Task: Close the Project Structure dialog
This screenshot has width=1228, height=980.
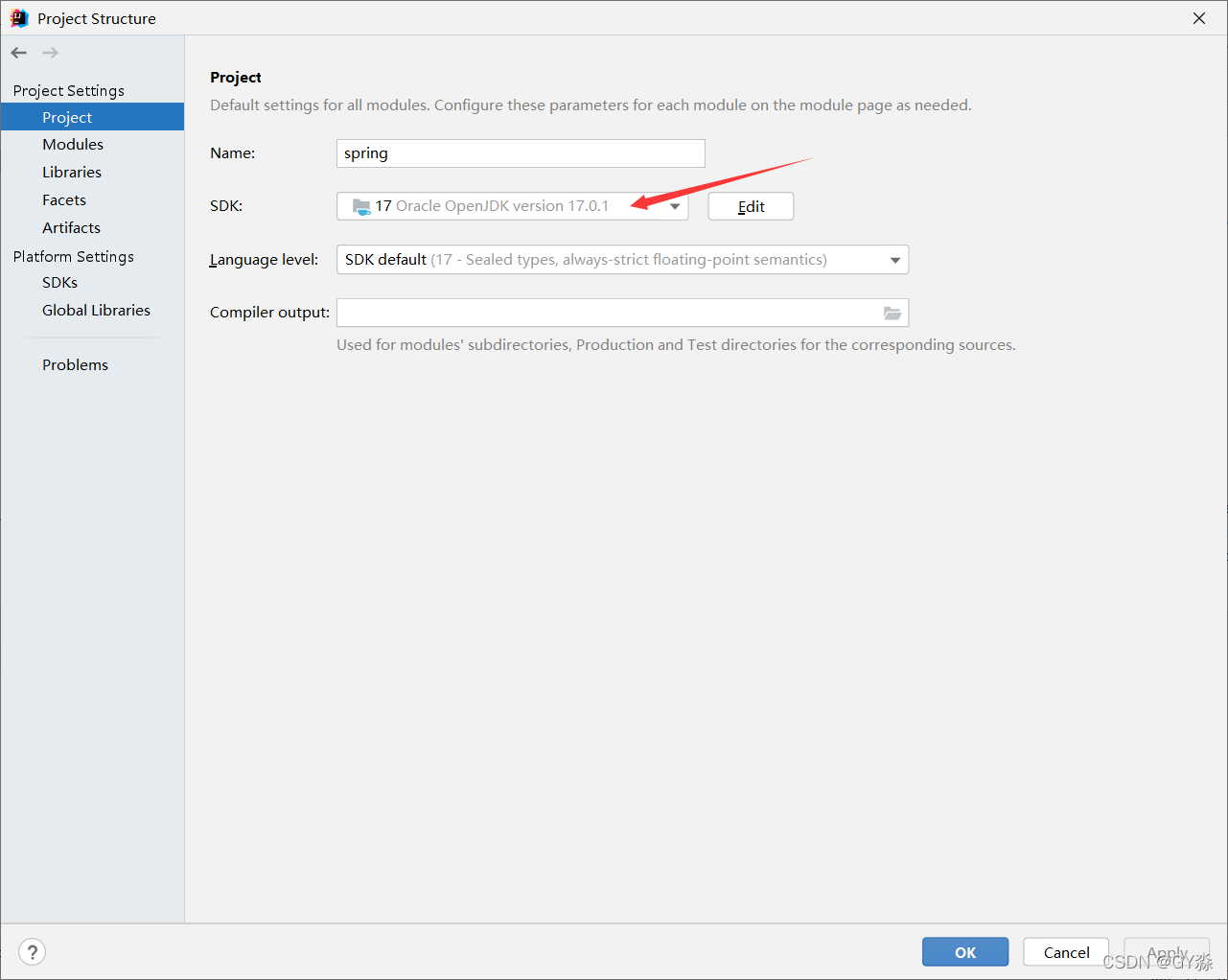Action: click(x=1199, y=18)
